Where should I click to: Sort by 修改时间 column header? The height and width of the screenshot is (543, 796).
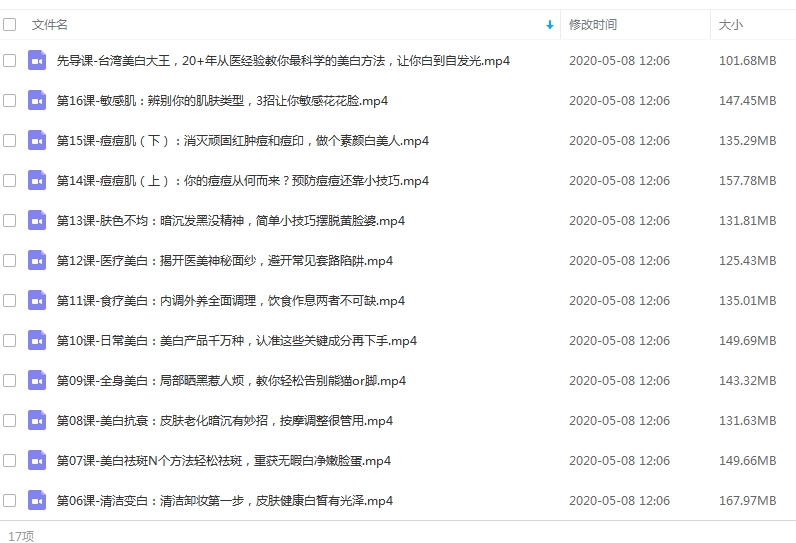(x=593, y=24)
